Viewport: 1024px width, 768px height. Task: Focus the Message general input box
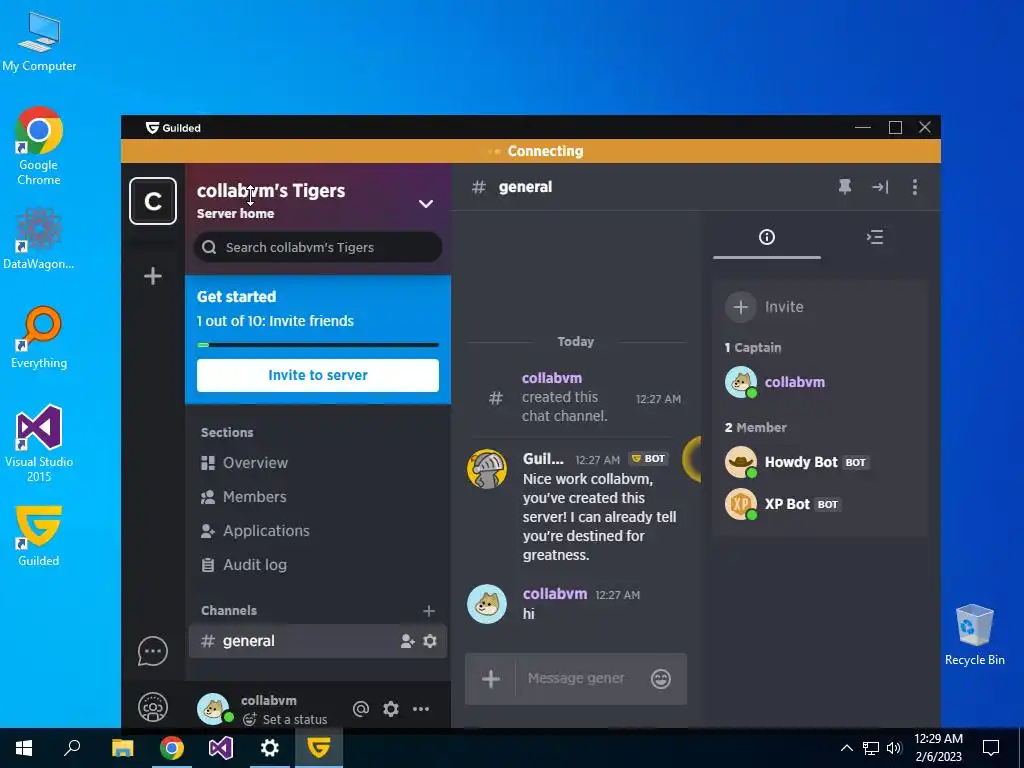[576, 679]
